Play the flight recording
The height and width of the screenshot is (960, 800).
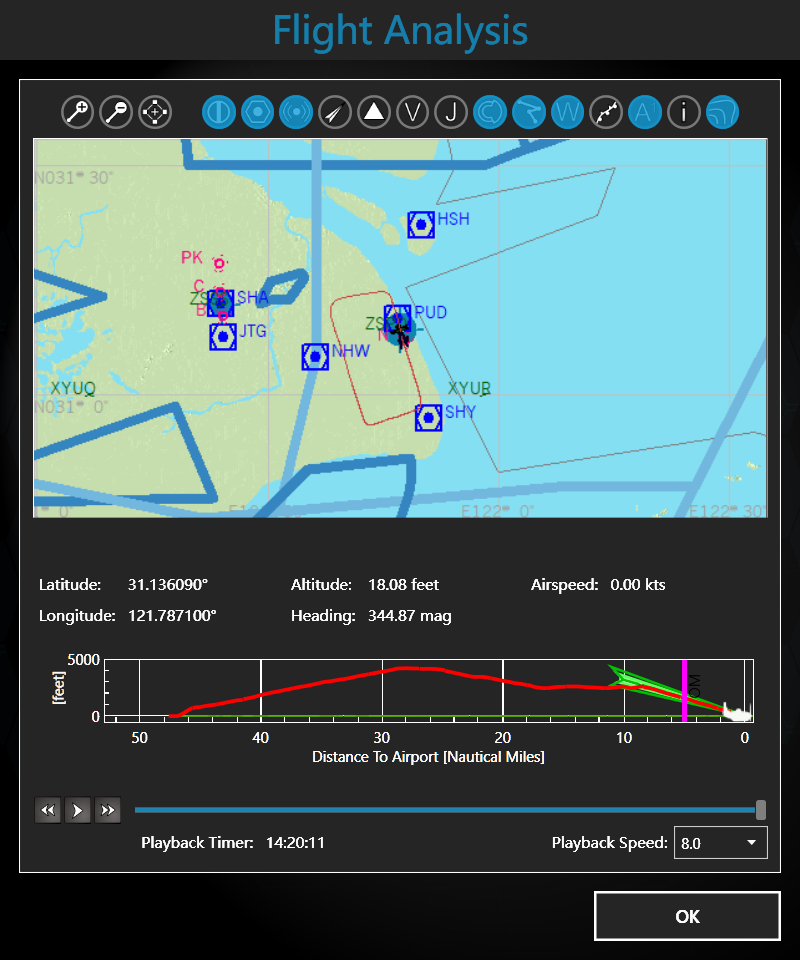[x=78, y=811]
